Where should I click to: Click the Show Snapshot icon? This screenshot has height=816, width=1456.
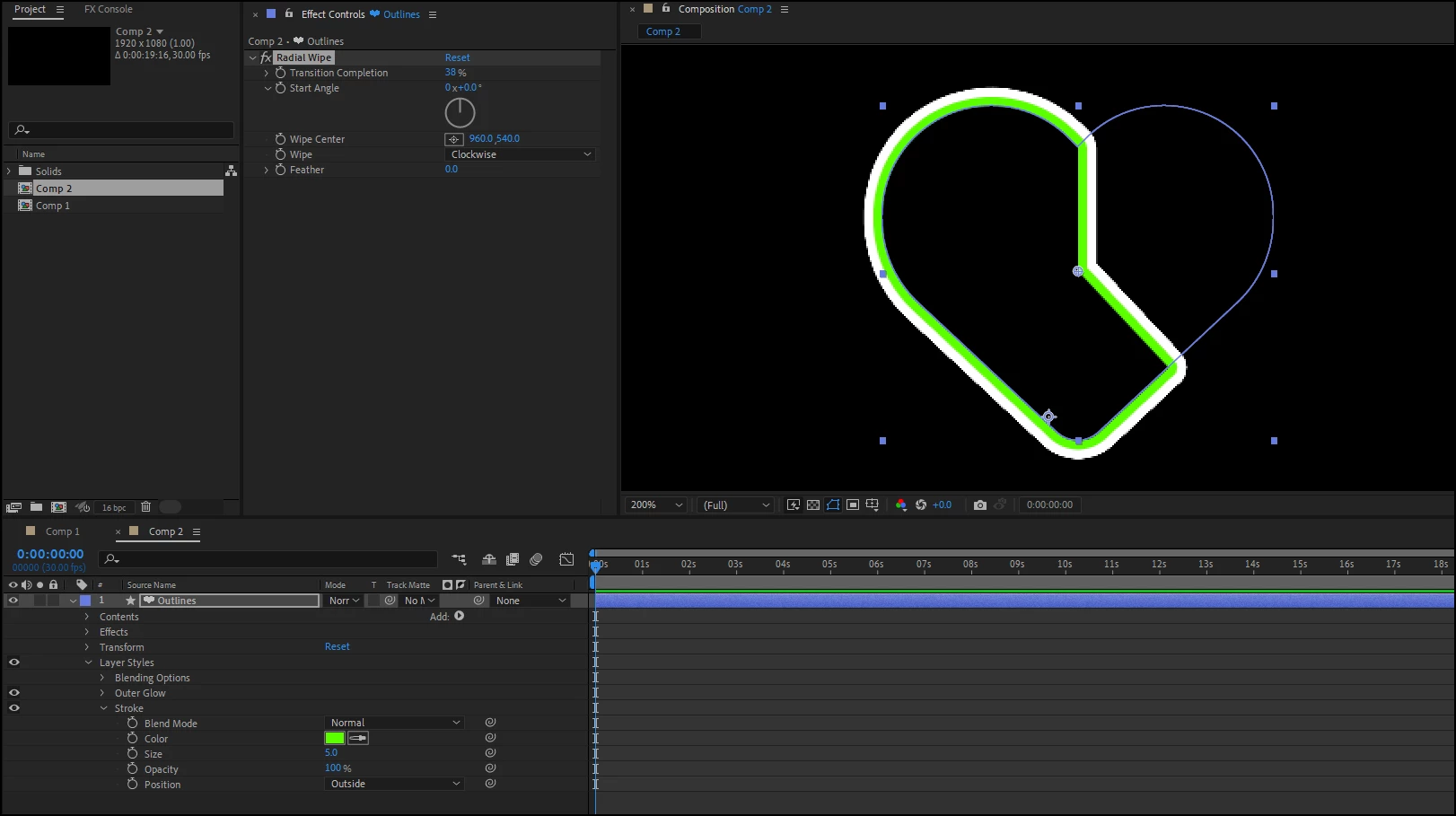[x=1000, y=505]
